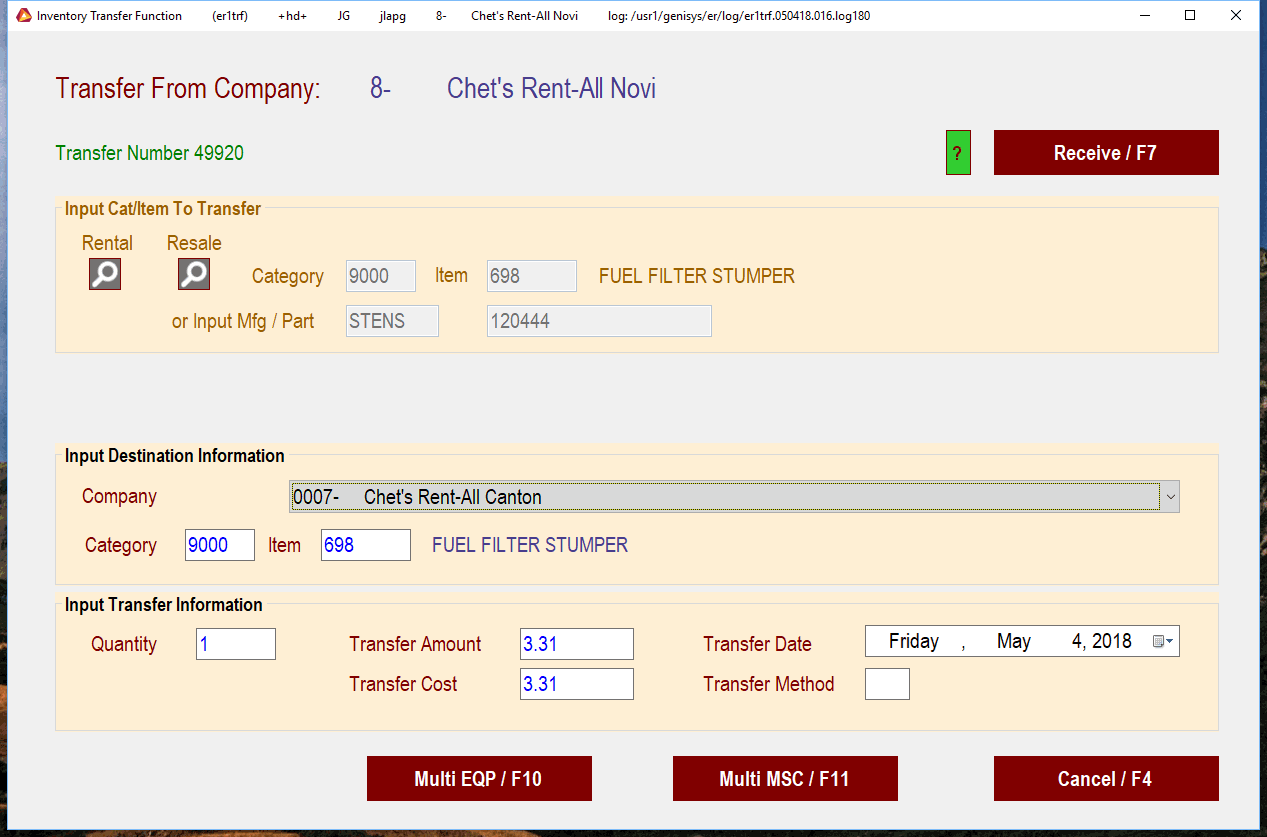Screen dimensions: 1267x837
Task: Click the destination Item field 698
Action: click(366, 545)
